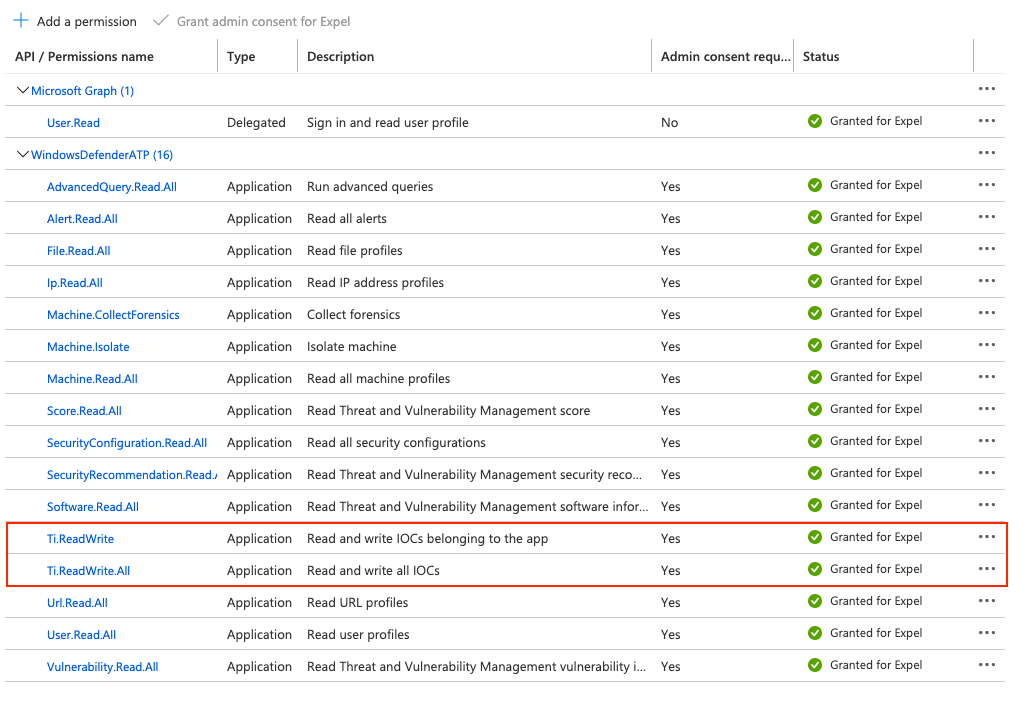Open ellipsis menu for Score.Read.All
Image resolution: width=1033 pixels, height=709 pixels.
coord(986,409)
